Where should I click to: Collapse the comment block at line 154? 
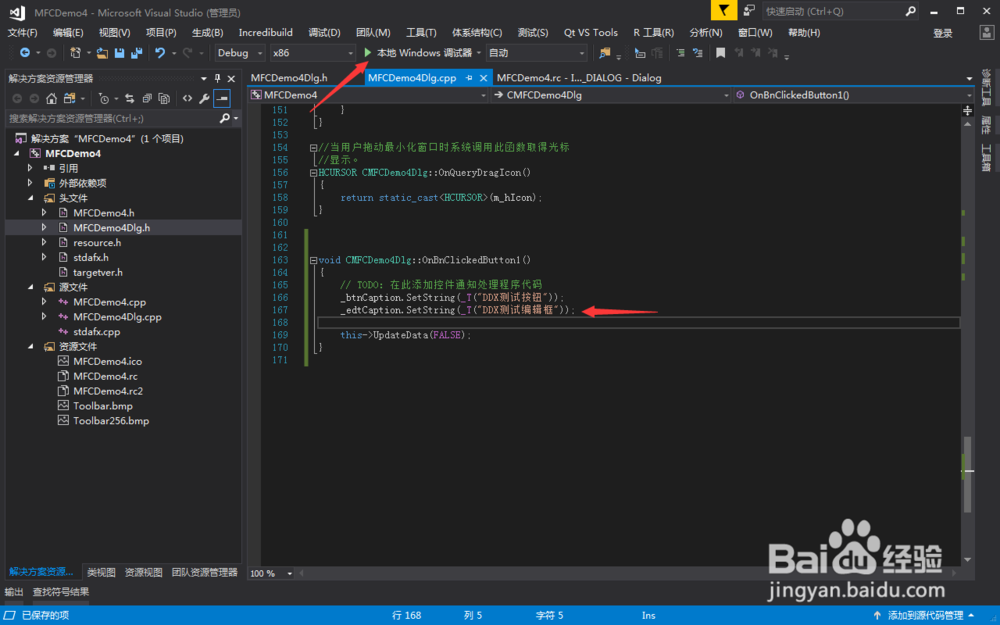tap(313, 148)
